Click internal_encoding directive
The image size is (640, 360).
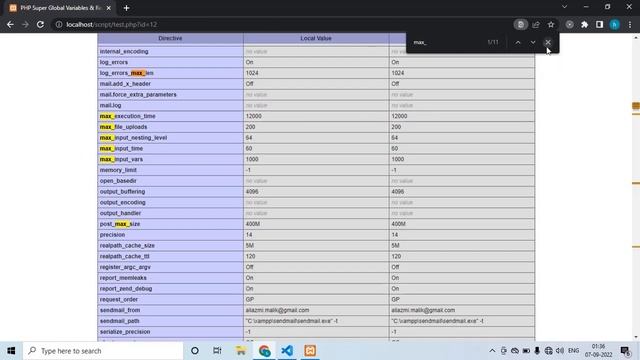tap(124, 51)
